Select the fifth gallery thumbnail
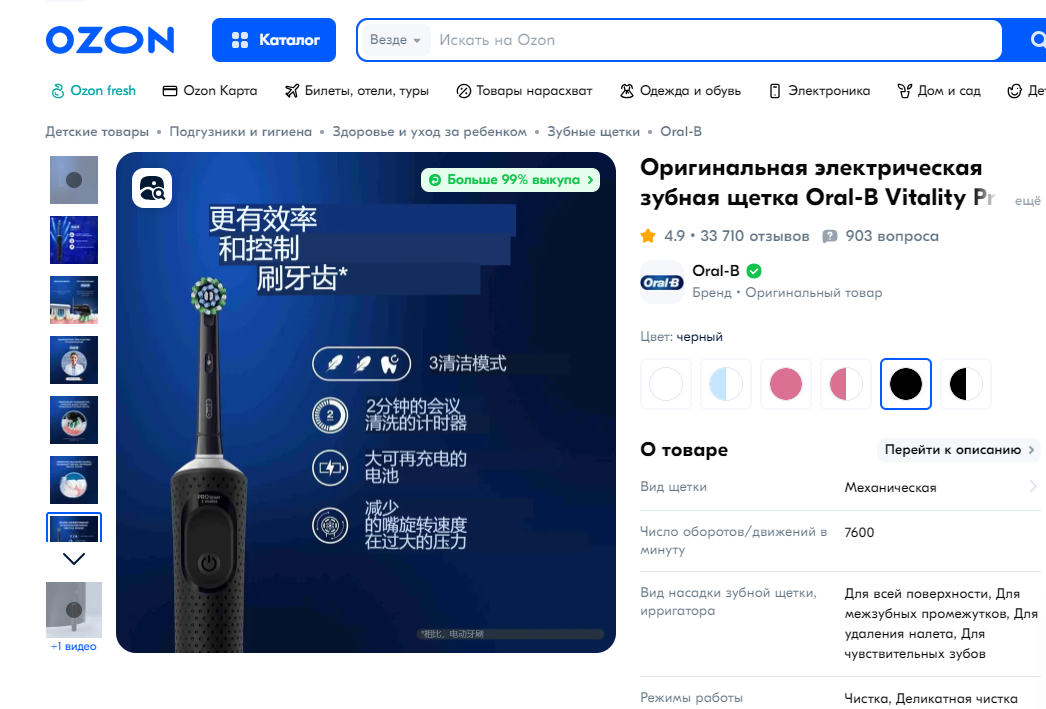Viewport: 1046px width, 709px height. (74, 420)
